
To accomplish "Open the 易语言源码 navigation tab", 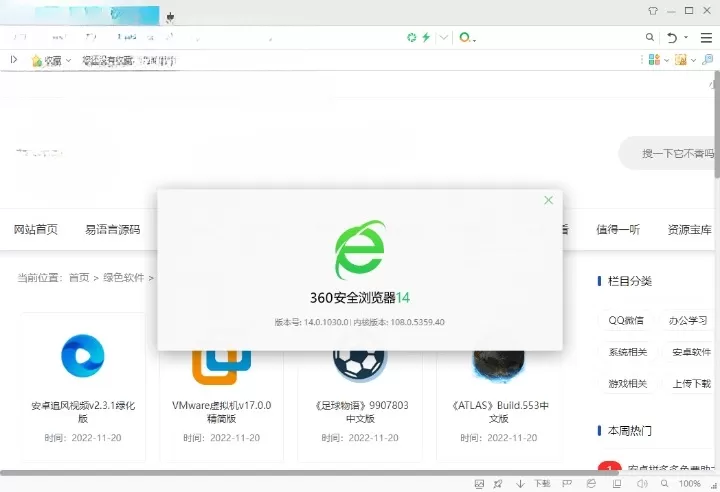I will 112,229.
